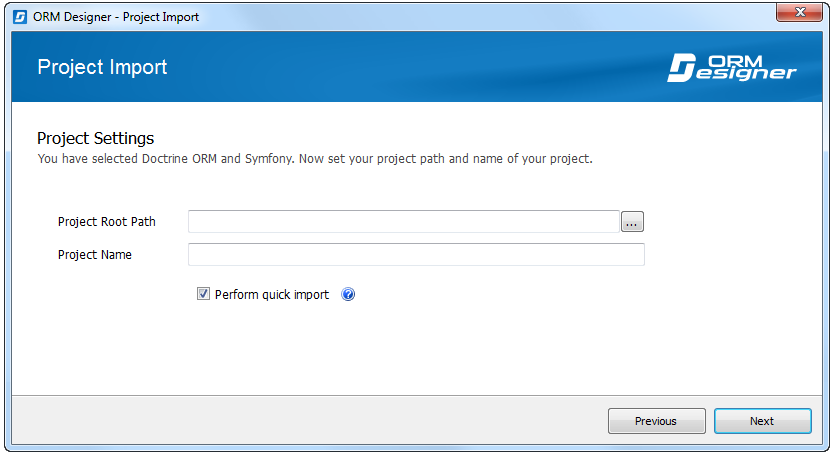The image size is (834, 454).
Task: Focus the Project Name text field
Action: pyautogui.click(x=416, y=255)
